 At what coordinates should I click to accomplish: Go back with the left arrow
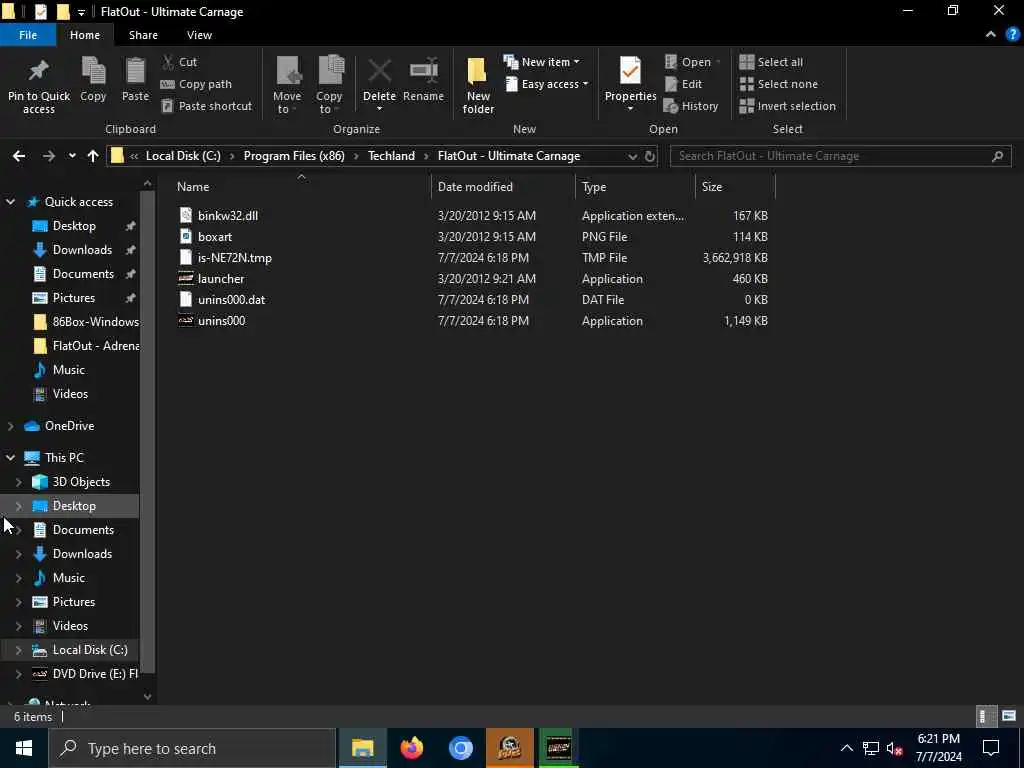click(19, 156)
